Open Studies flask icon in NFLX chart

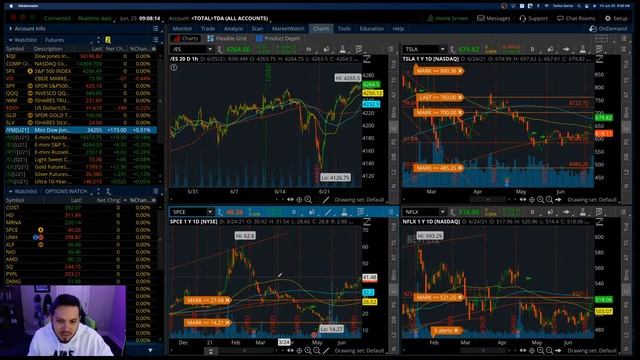tap(583, 212)
